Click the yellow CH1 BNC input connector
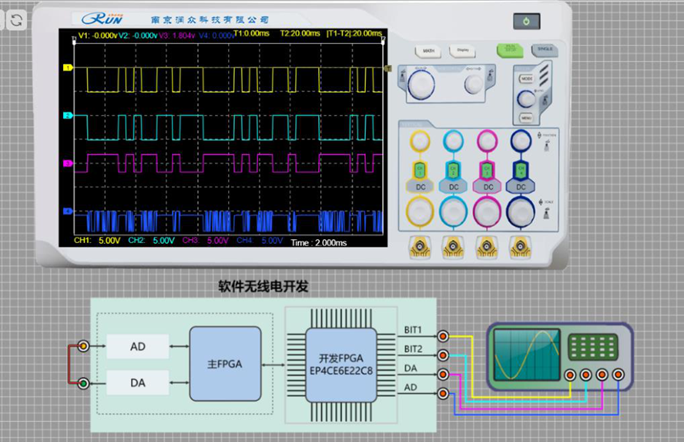This screenshot has height=442, width=684. tap(420, 245)
